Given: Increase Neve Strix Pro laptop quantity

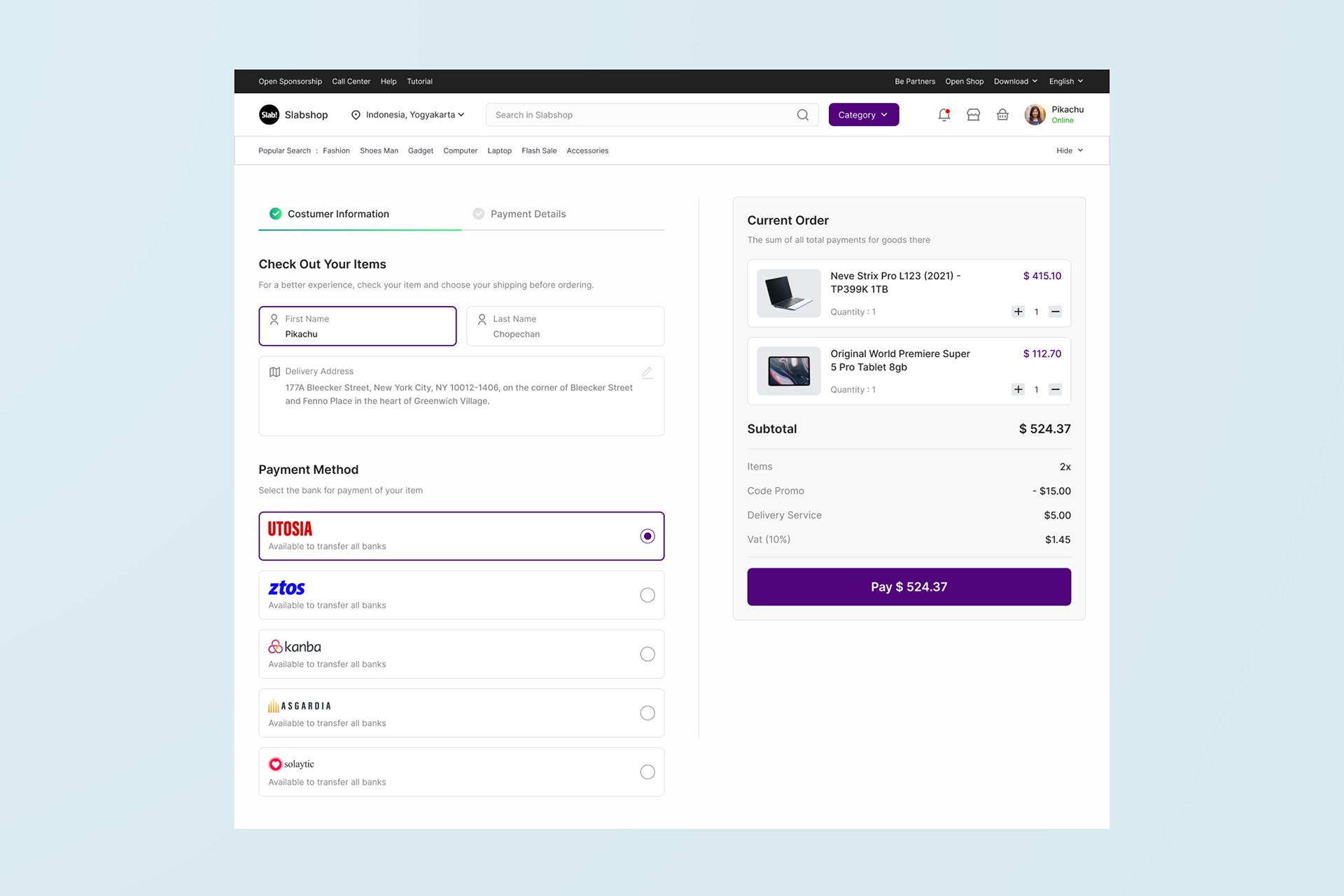Looking at the screenshot, I should 1018,311.
